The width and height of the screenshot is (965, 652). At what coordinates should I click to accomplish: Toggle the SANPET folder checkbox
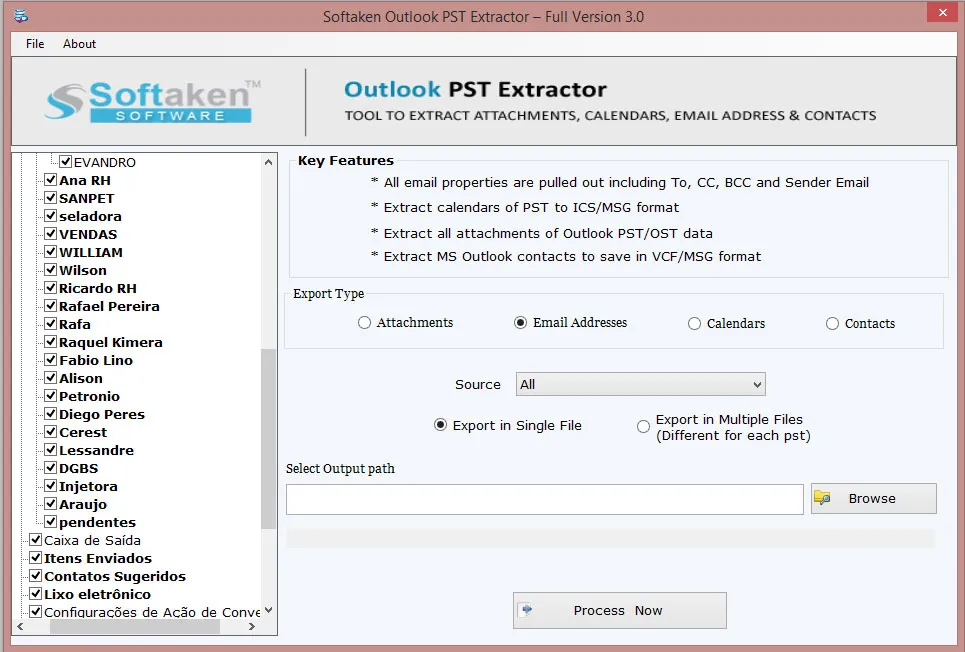coord(51,198)
